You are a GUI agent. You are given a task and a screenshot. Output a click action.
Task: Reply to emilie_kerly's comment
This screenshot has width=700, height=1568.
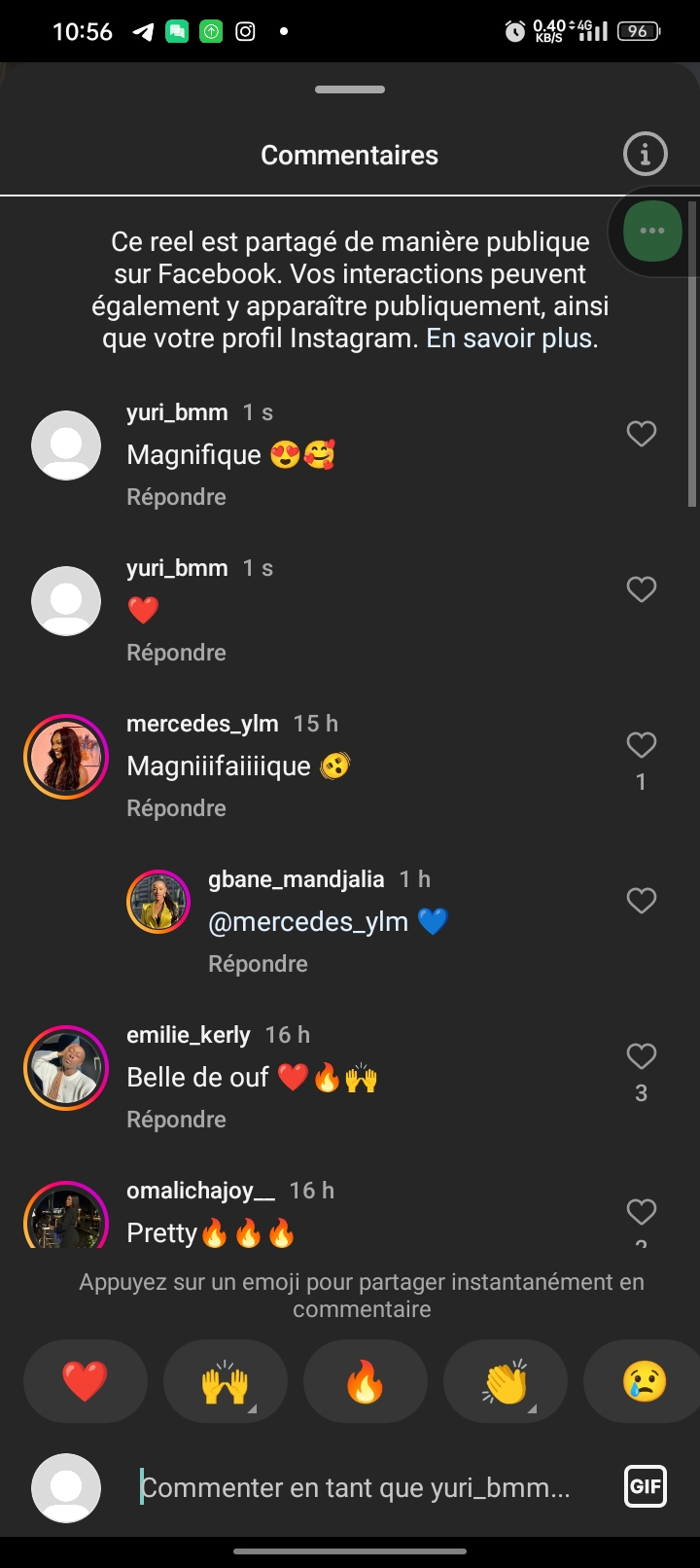[x=176, y=1120]
